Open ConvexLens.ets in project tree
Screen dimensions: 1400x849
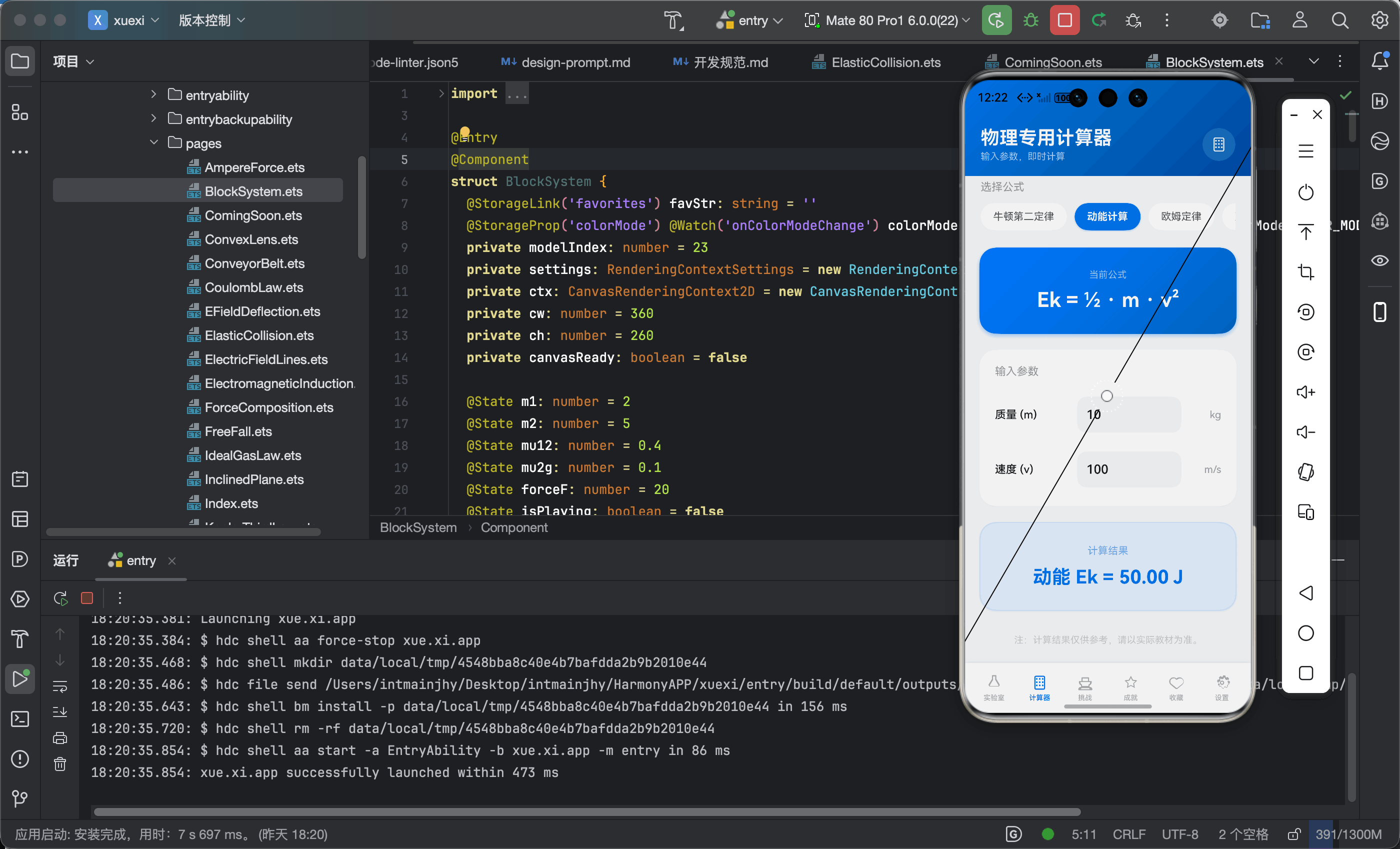coord(251,239)
